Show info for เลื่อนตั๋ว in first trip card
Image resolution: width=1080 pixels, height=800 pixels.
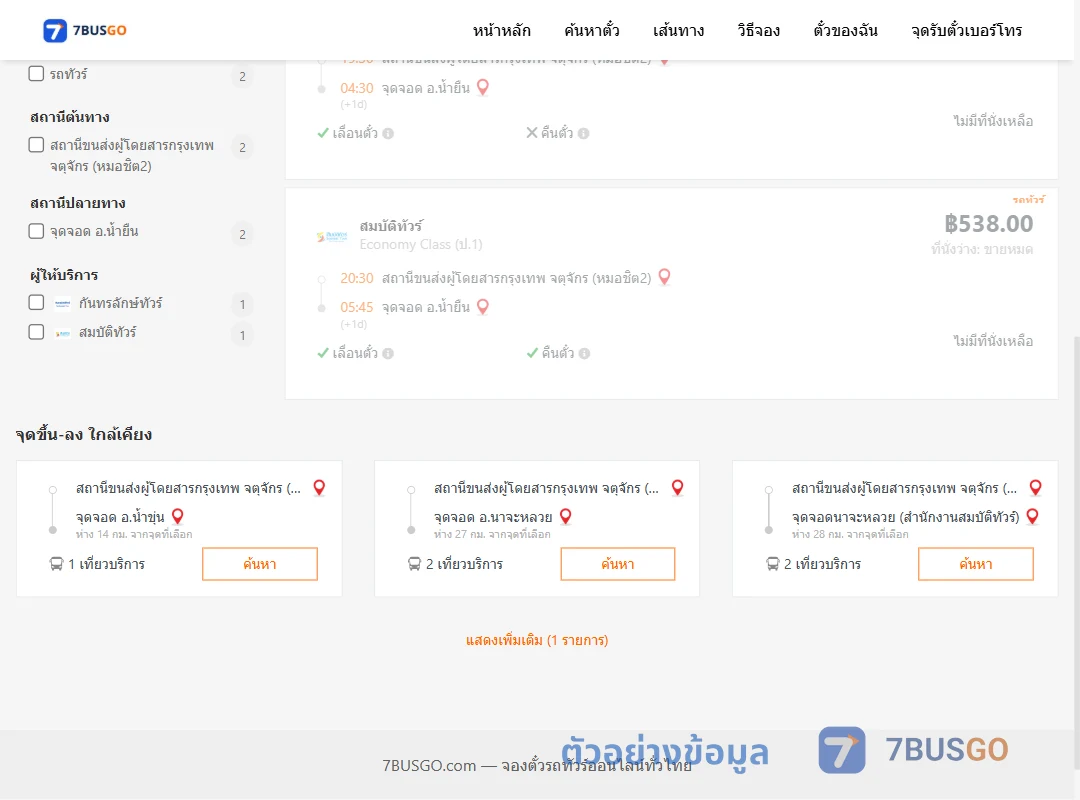(x=388, y=134)
